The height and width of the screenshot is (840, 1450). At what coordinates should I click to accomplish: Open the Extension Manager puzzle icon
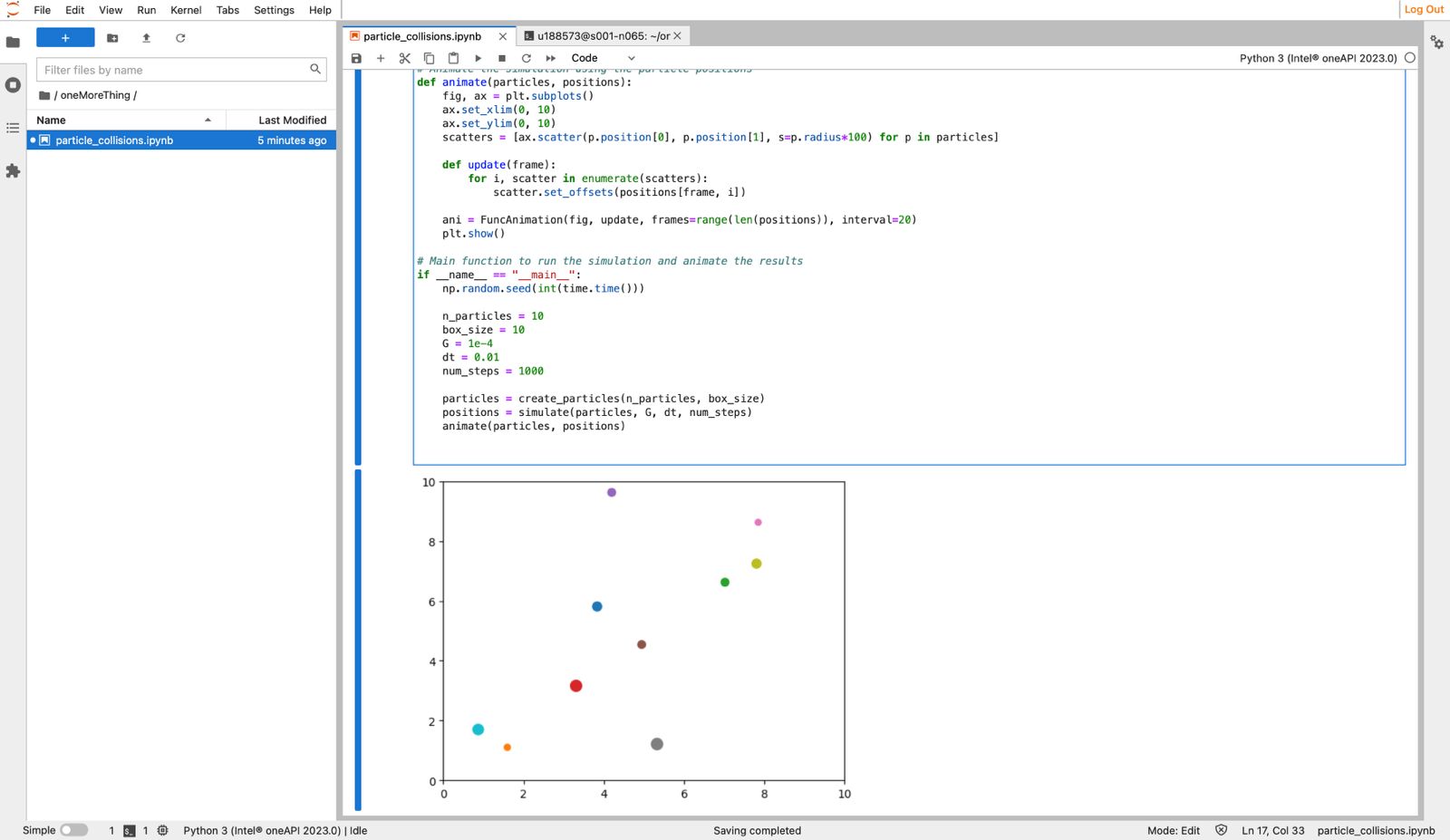(13, 170)
